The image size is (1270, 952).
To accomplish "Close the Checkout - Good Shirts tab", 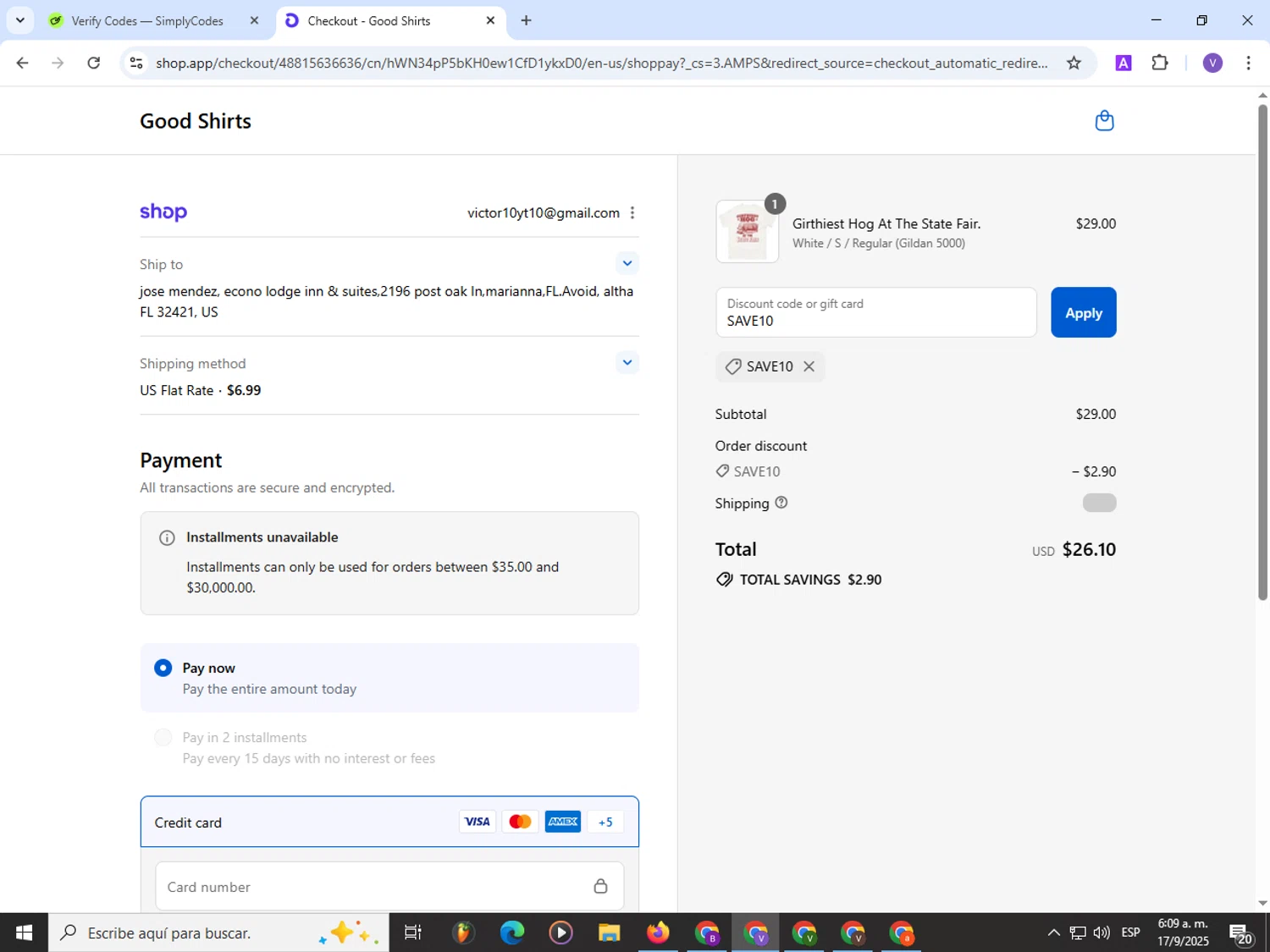I will (490, 20).
